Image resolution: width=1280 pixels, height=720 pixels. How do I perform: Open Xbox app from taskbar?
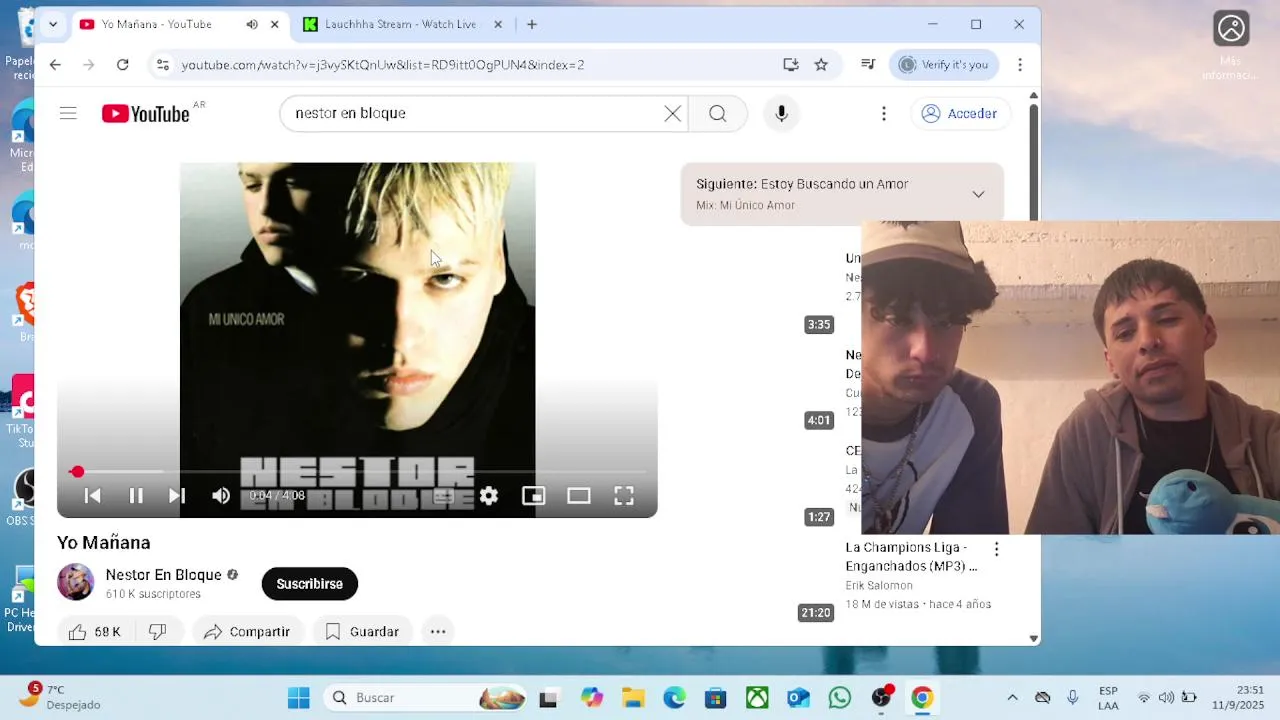pyautogui.click(x=757, y=698)
